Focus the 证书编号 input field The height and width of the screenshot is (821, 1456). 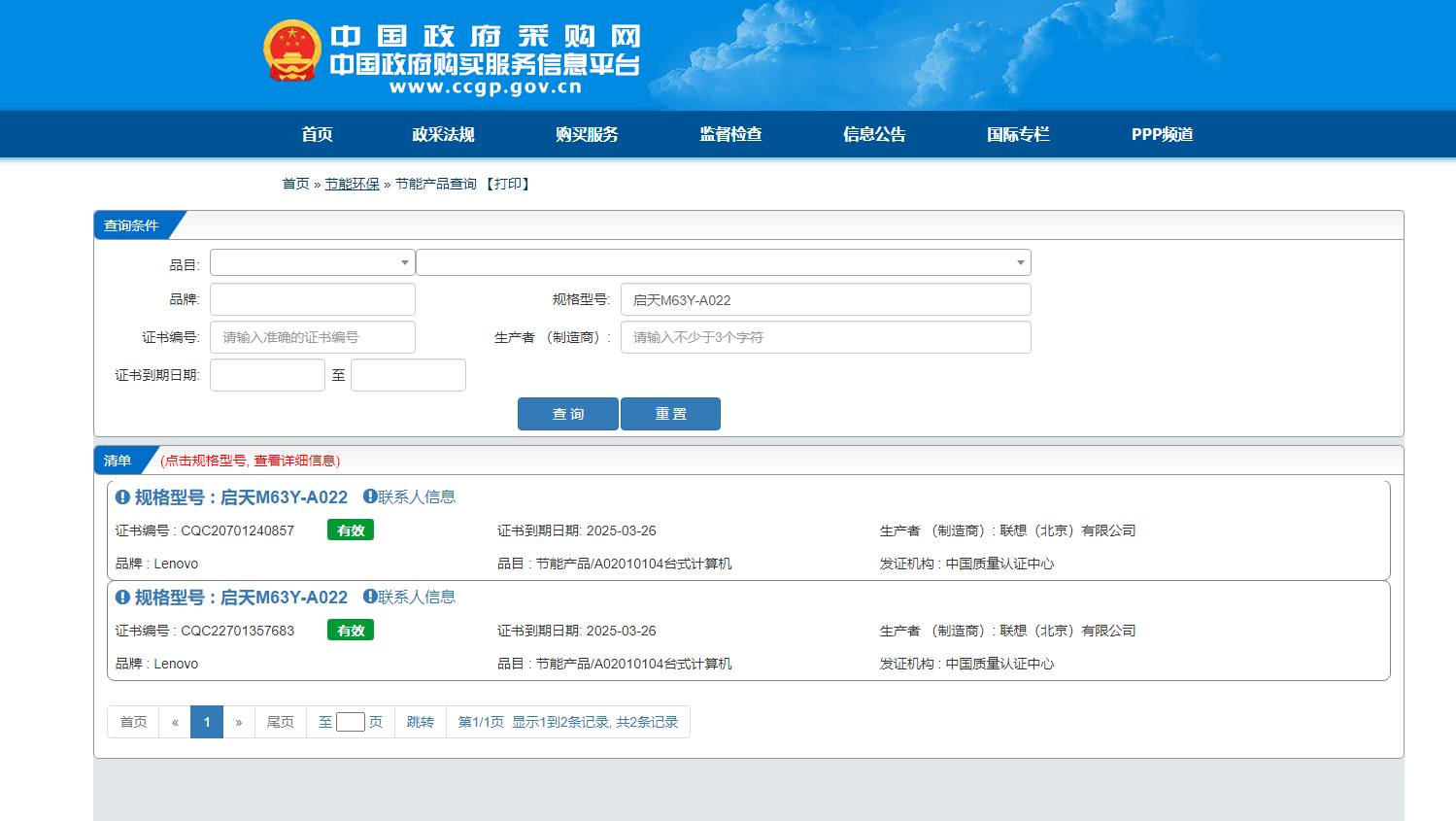(x=313, y=337)
